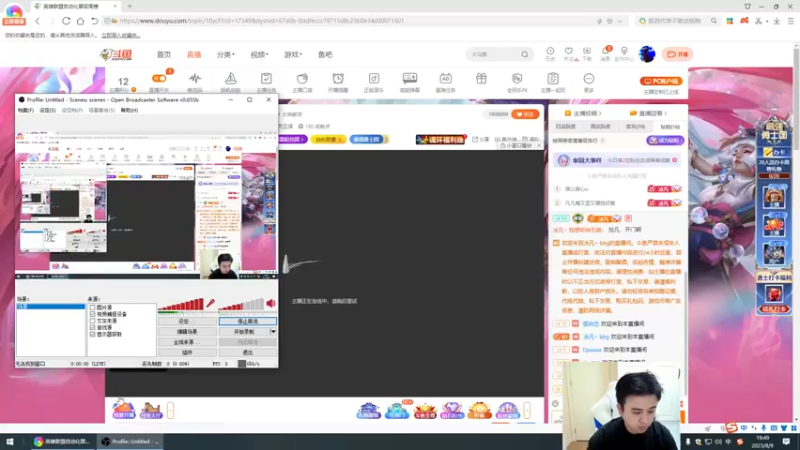Switch to fourth tab in ranking panel

pos(669,127)
